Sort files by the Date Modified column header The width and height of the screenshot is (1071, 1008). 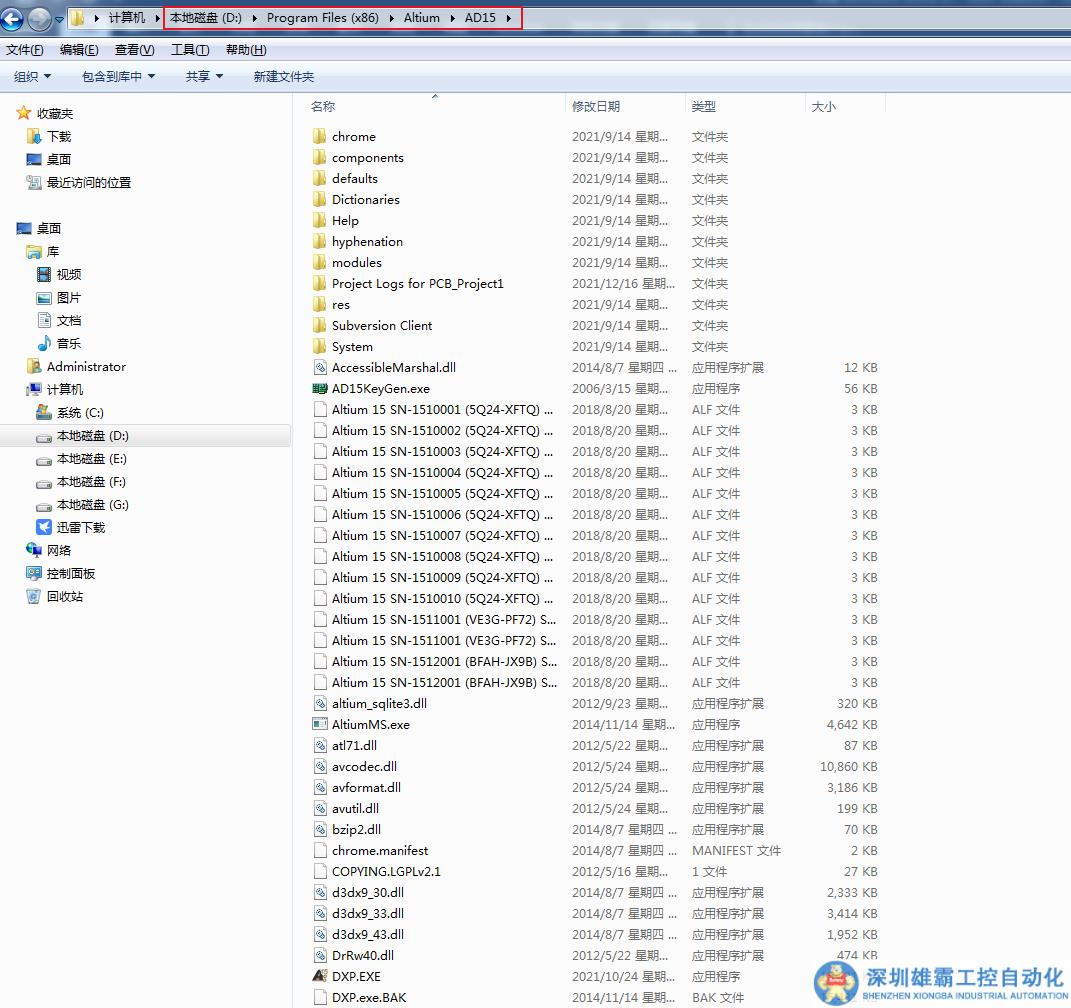click(x=596, y=106)
